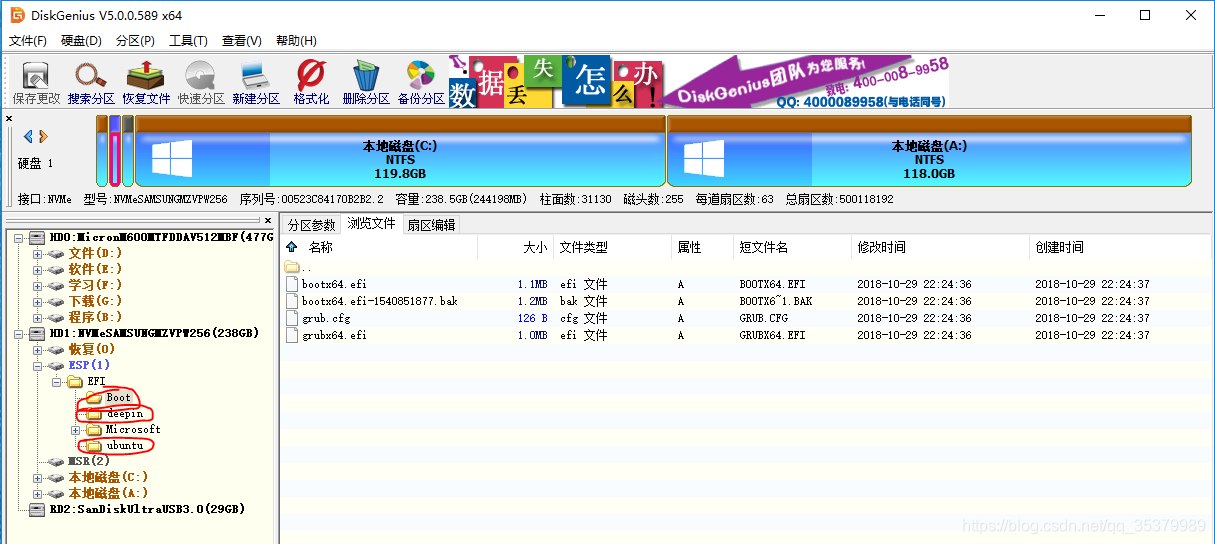The width and height of the screenshot is (1215, 544).
Task: Select the Boot folder in tree
Action: click(118, 398)
